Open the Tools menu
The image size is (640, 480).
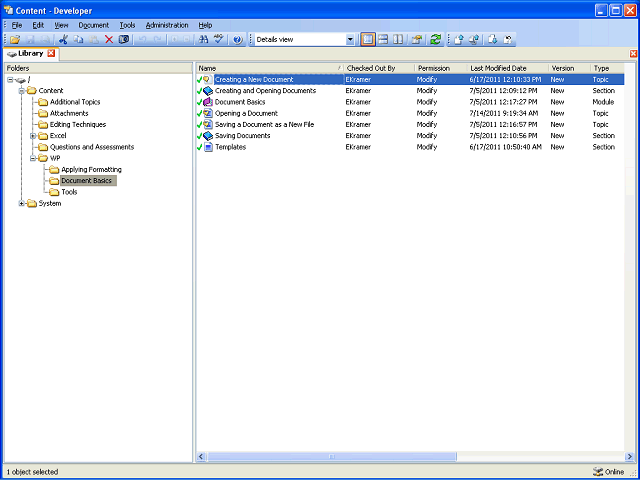point(127,25)
